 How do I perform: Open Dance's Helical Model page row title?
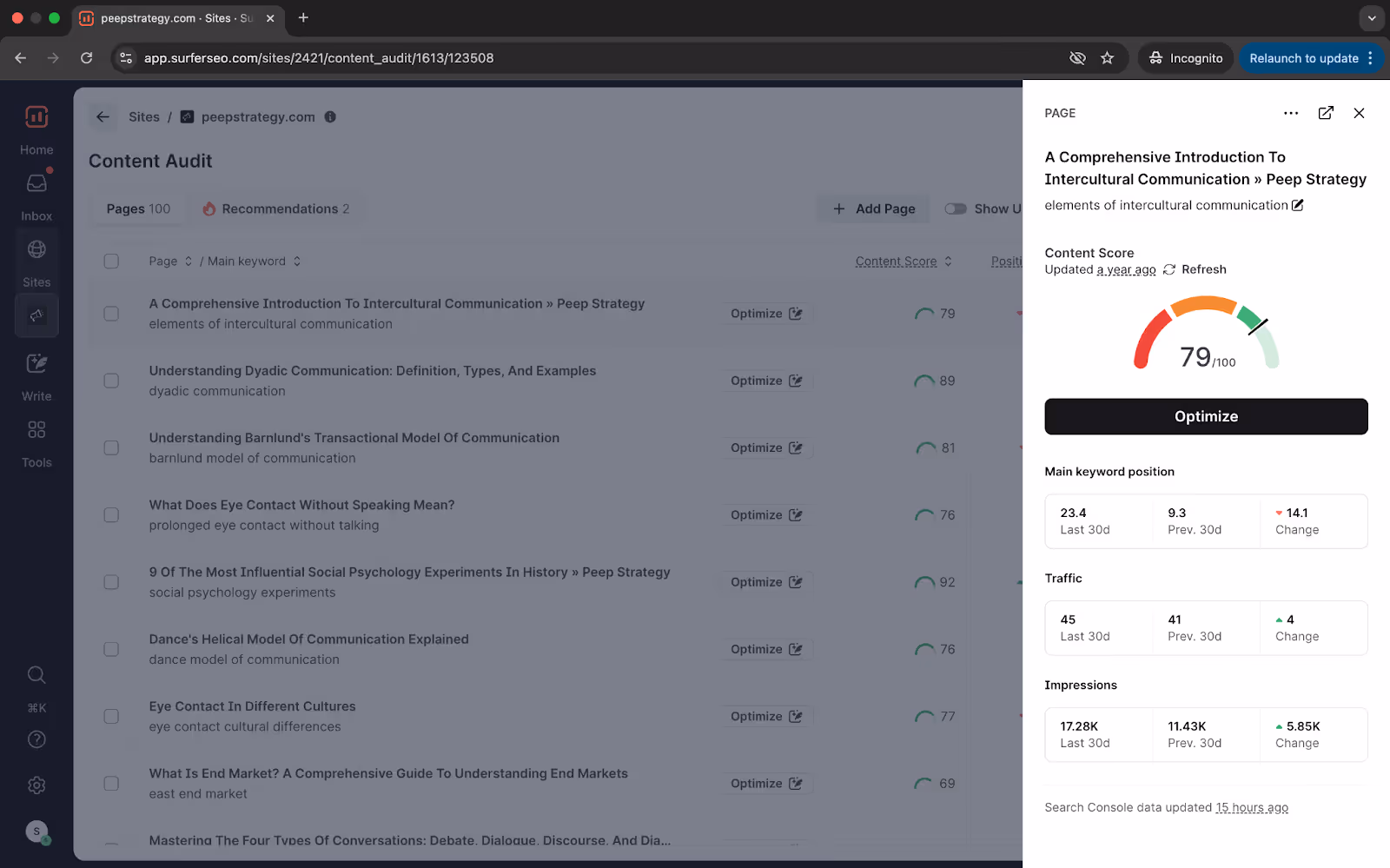coord(308,639)
